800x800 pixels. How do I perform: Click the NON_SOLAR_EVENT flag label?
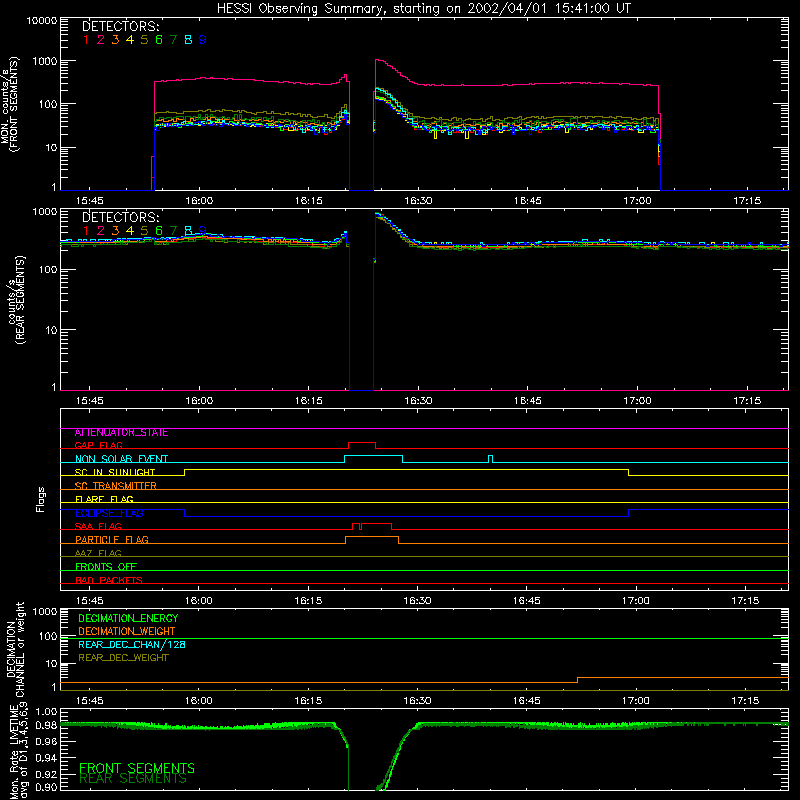point(121,459)
